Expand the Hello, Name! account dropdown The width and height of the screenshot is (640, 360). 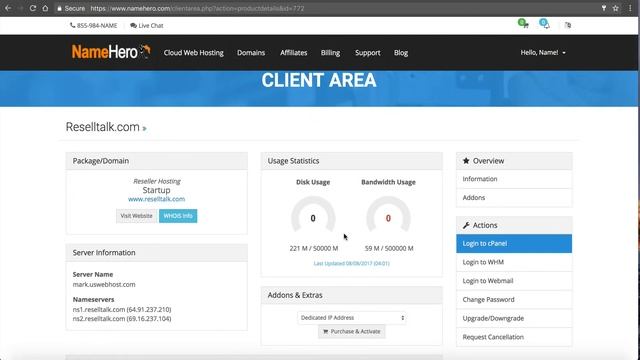coord(543,53)
